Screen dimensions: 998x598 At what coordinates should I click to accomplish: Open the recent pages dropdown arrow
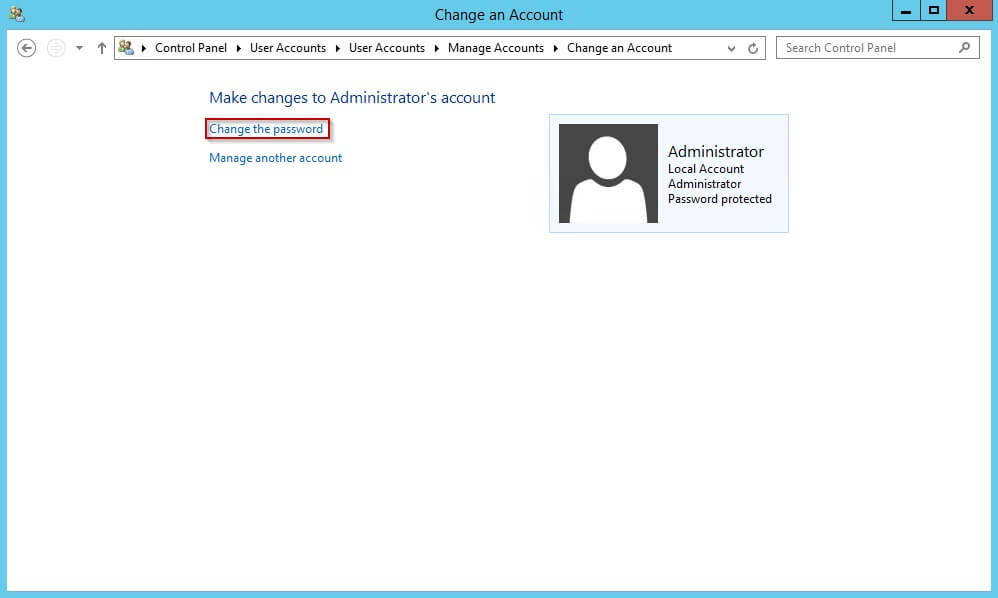pos(78,47)
